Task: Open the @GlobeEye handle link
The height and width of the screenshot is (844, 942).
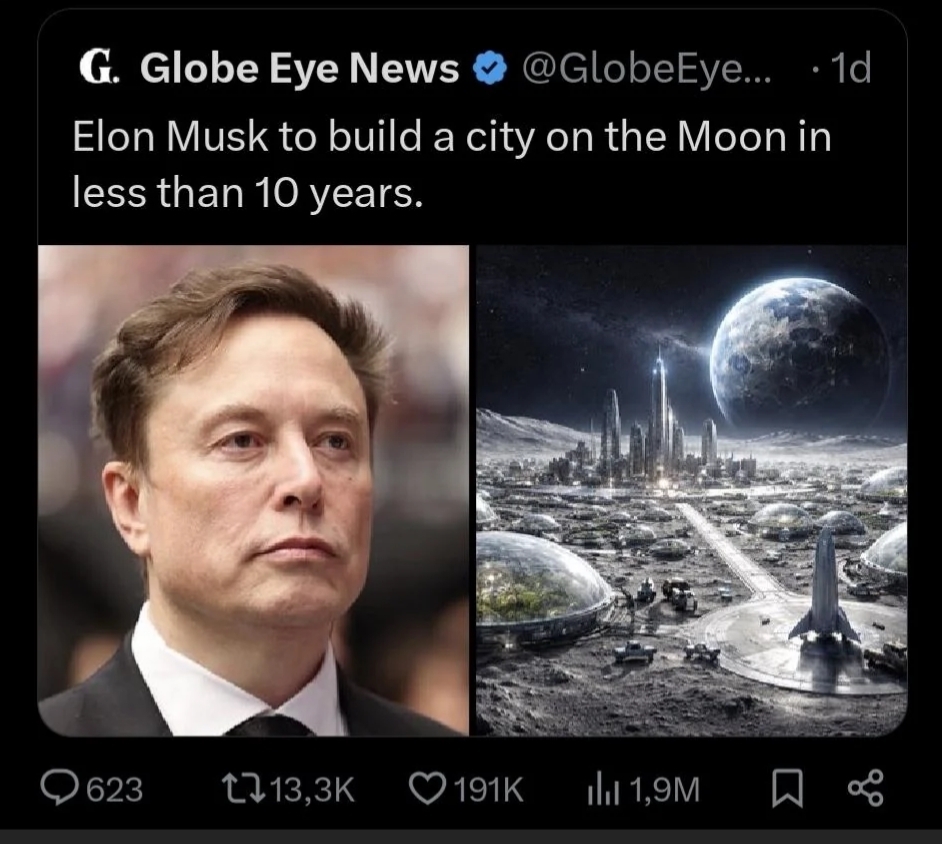Action: [641, 69]
